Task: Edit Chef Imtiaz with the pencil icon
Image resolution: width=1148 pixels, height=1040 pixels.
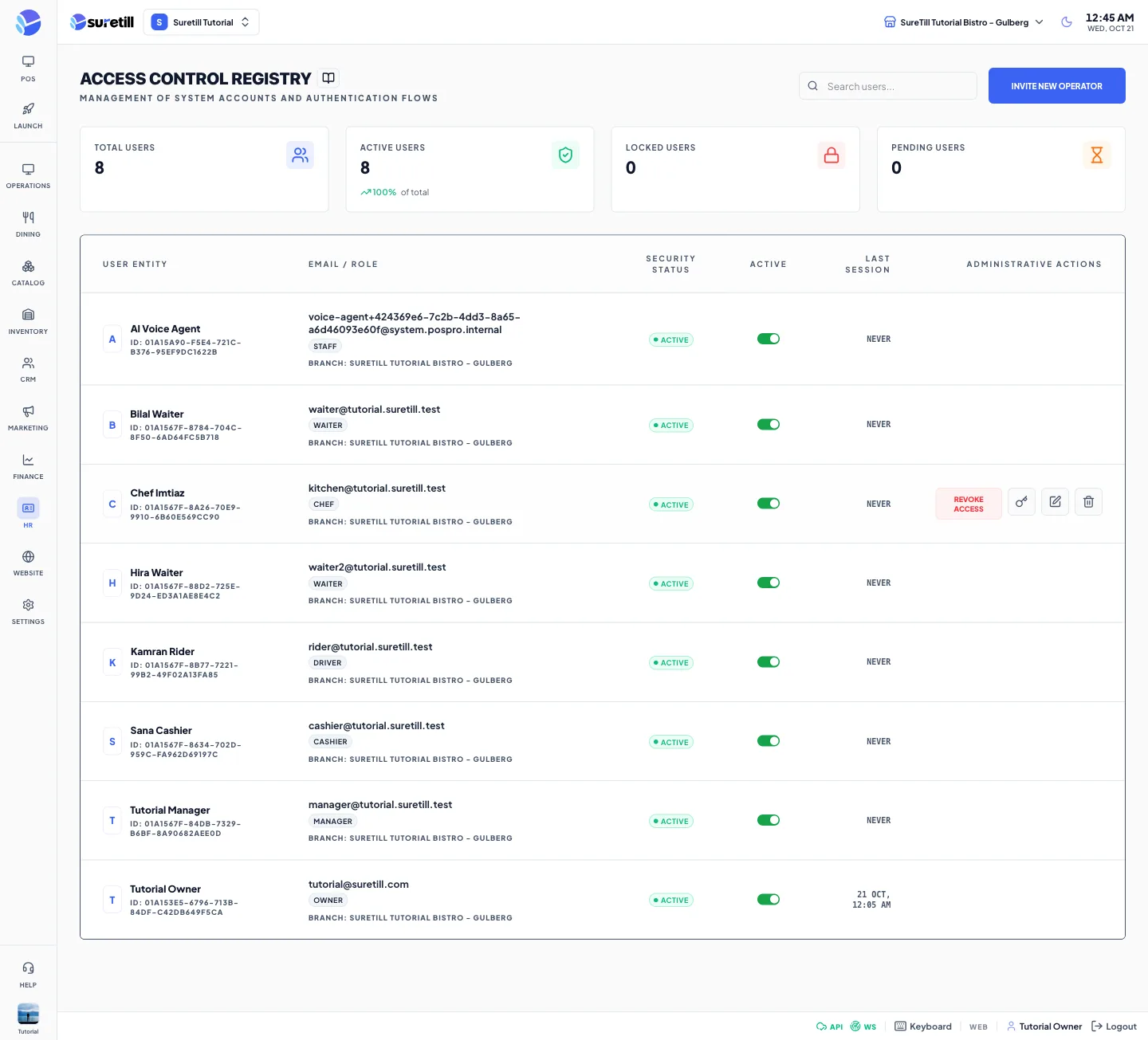Action: click(x=1055, y=502)
